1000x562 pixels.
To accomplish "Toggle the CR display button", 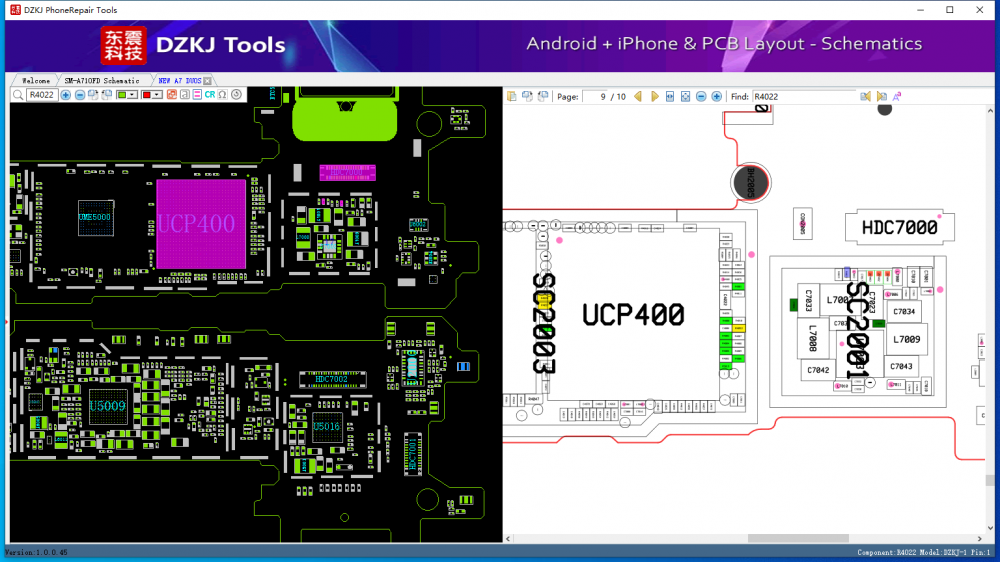I will (210, 95).
